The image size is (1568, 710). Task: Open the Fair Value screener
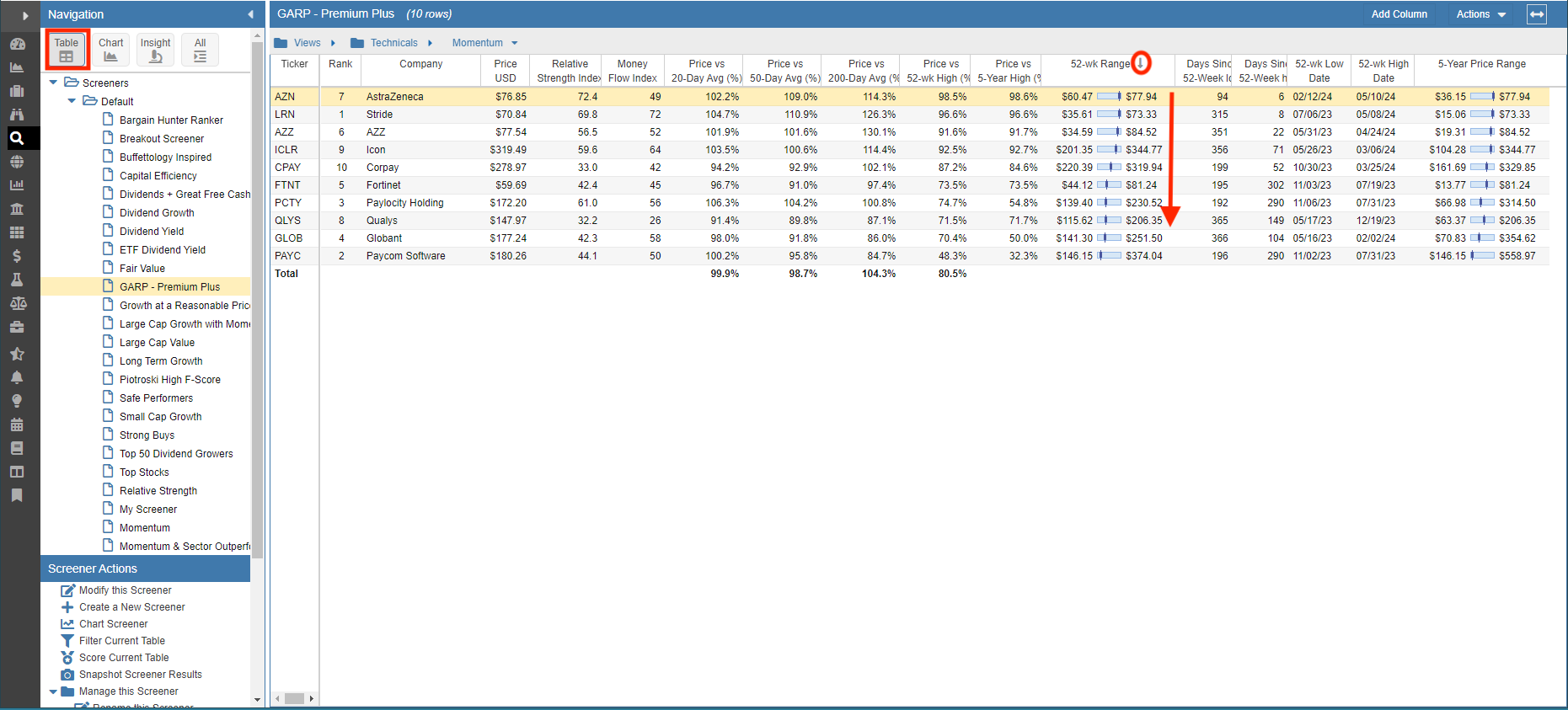pos(142,269)
